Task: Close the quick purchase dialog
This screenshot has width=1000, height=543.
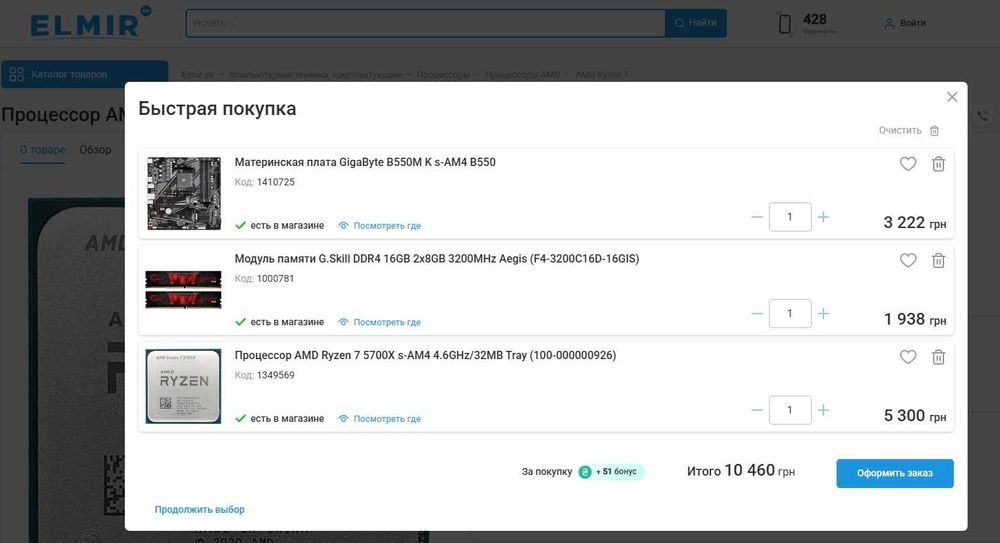Action: pyautogui.click(x=952, y=96)
